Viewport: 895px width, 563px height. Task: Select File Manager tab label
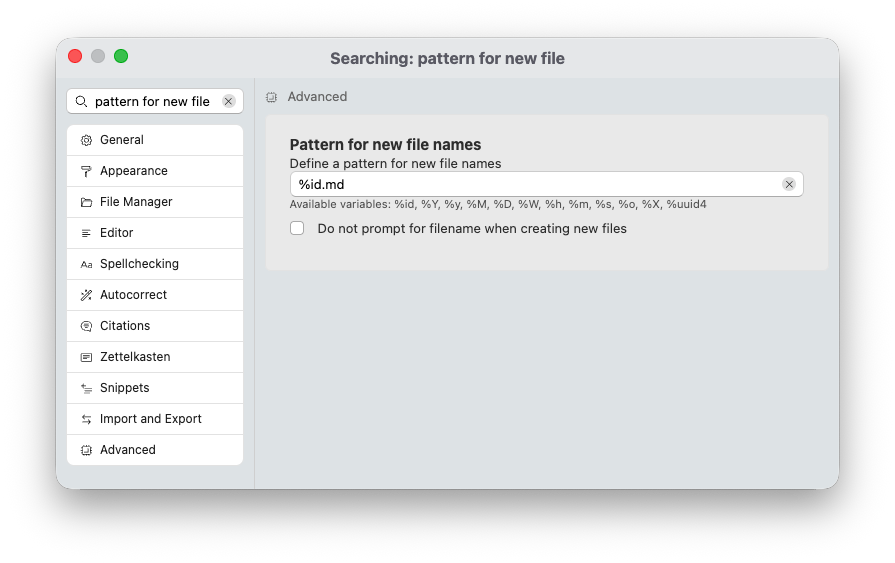tap(136, 202)
